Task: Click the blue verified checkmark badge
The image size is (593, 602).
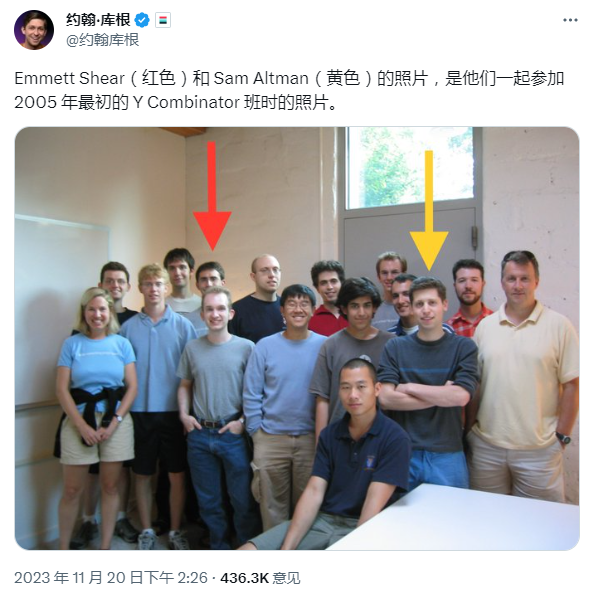Action: tap(142, 20)
